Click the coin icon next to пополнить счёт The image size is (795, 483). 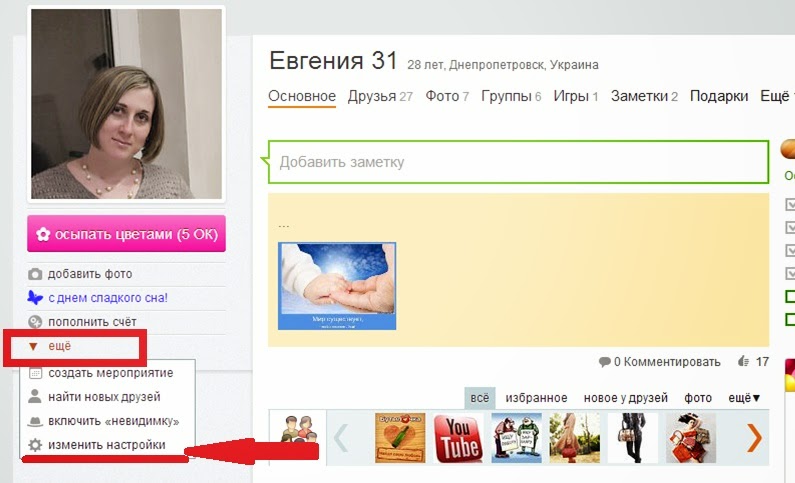pos(35,322)
